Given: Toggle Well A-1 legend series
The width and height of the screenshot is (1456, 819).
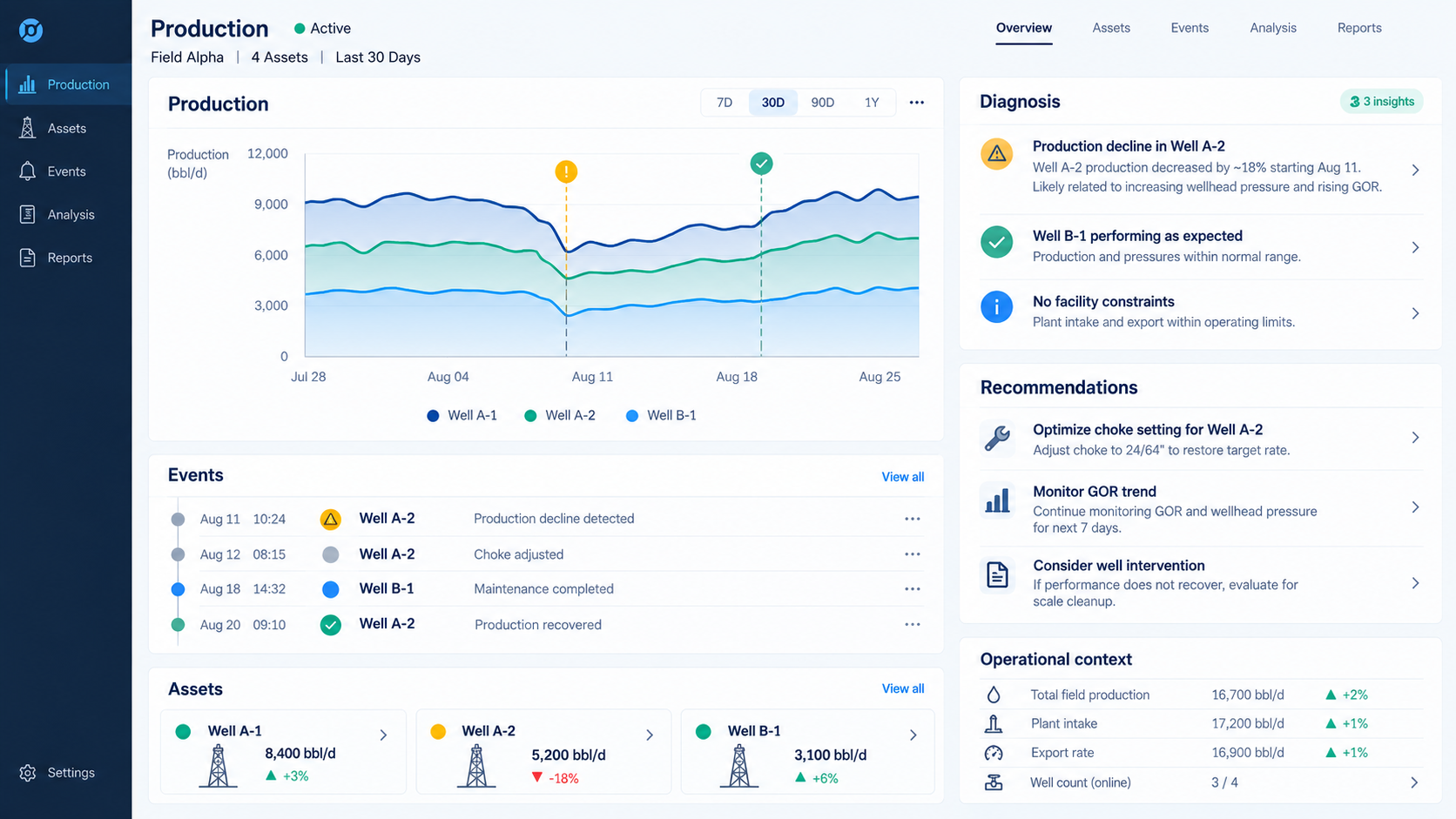Looking at the screenshot, I should (x=462, y=415).
